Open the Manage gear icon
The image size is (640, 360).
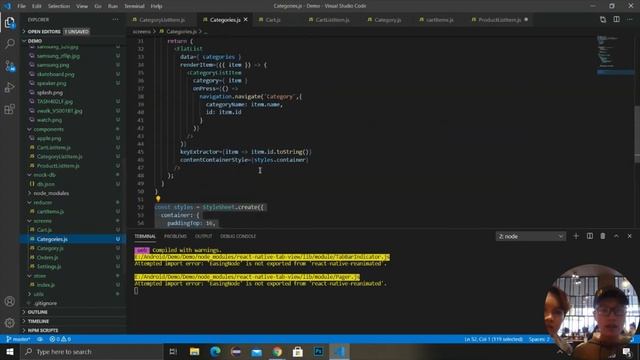(x=9, y=322)
